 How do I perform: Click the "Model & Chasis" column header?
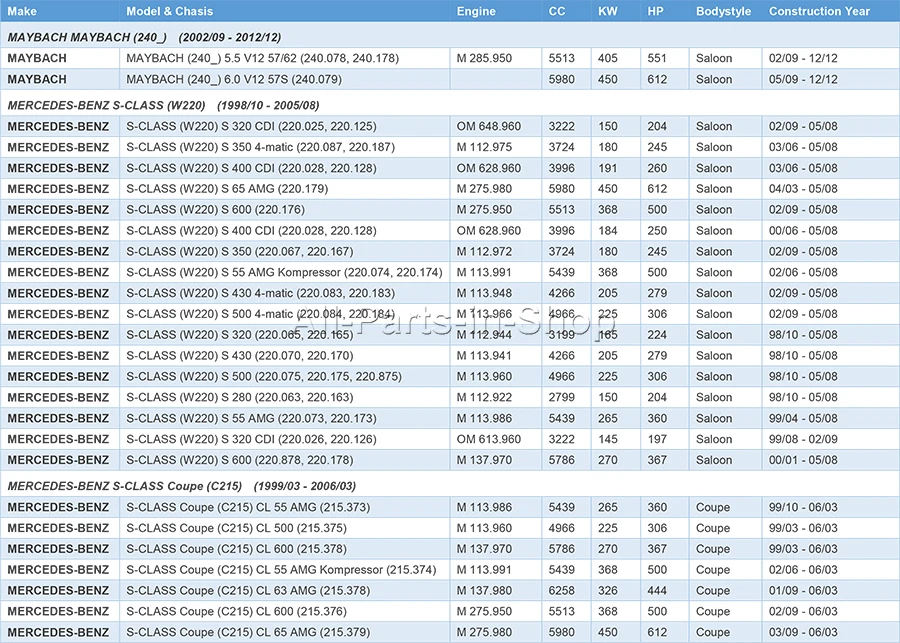tap(169, 11)
